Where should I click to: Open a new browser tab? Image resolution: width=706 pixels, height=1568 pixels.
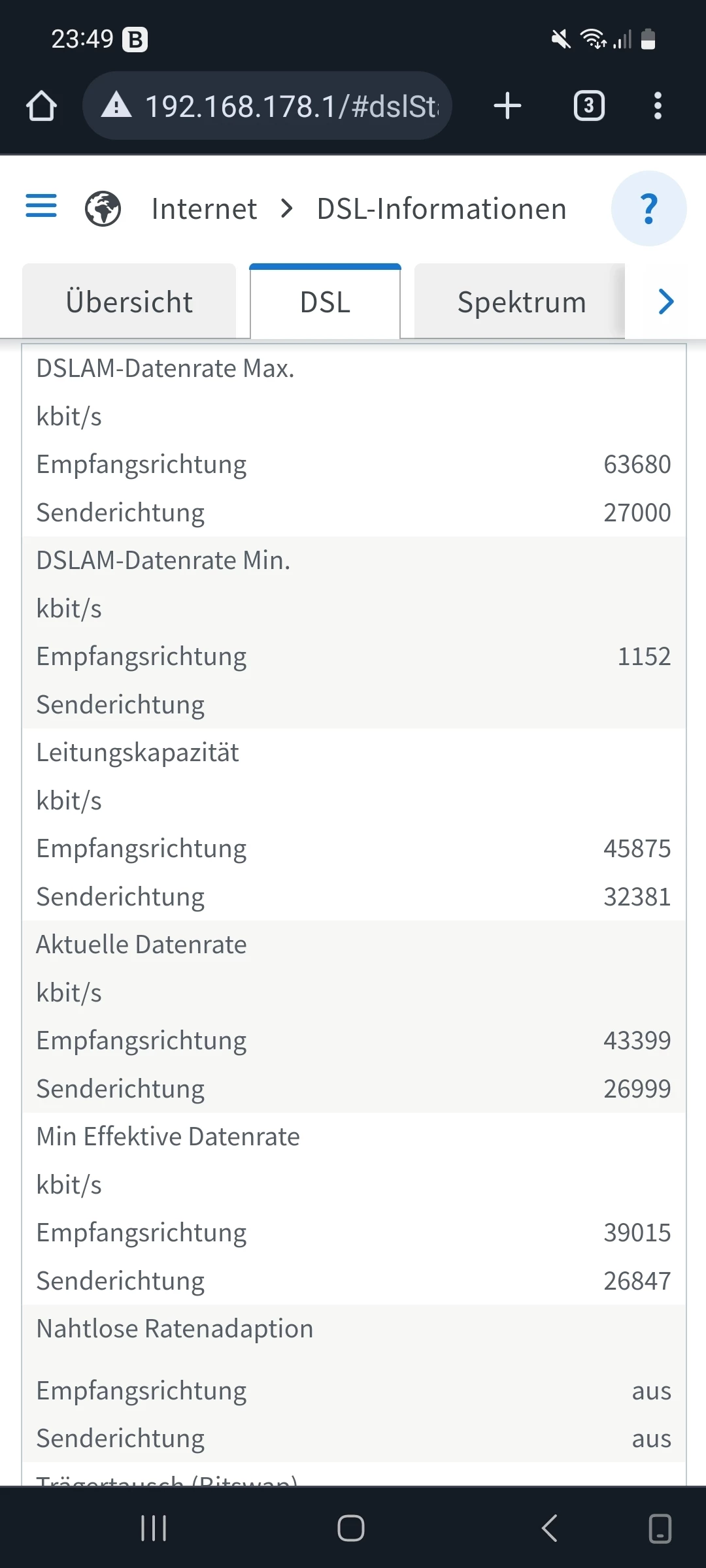click(507, 106)
